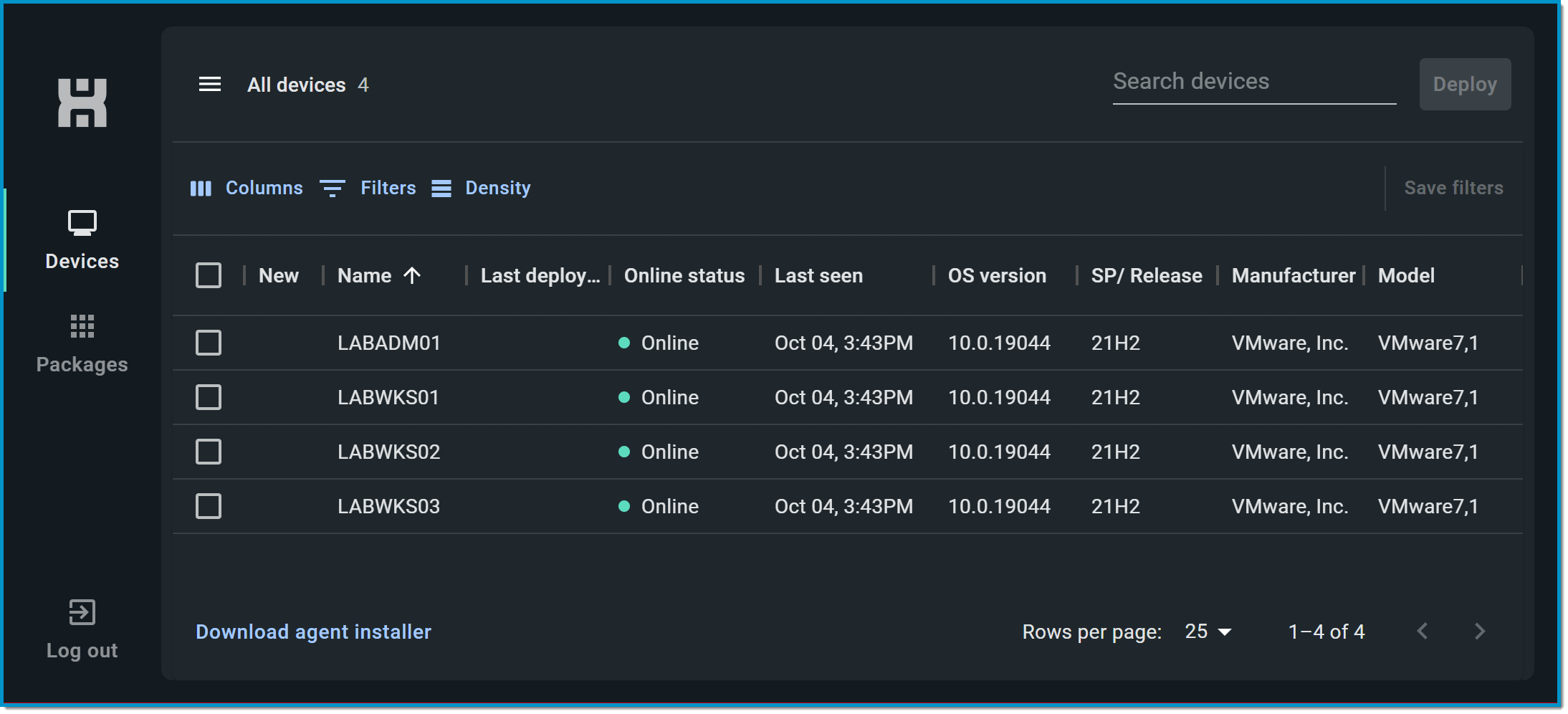Check the LABWKS02 device checkbox
Screen dimensions: 1568x714
pos(209,452)
